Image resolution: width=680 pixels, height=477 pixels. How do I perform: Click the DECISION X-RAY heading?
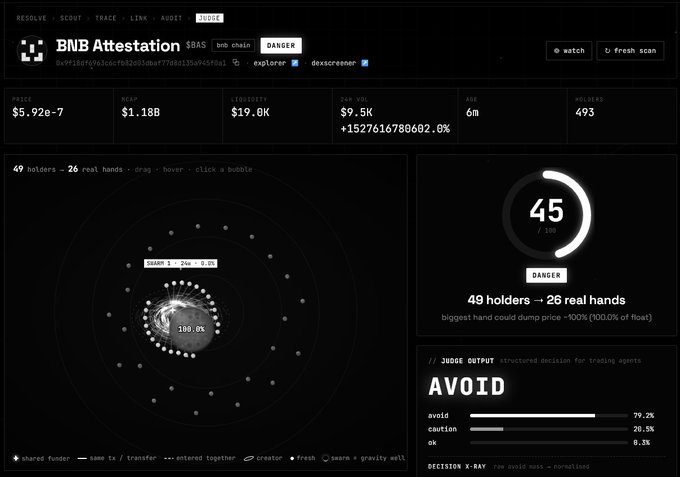coord(457,467)
